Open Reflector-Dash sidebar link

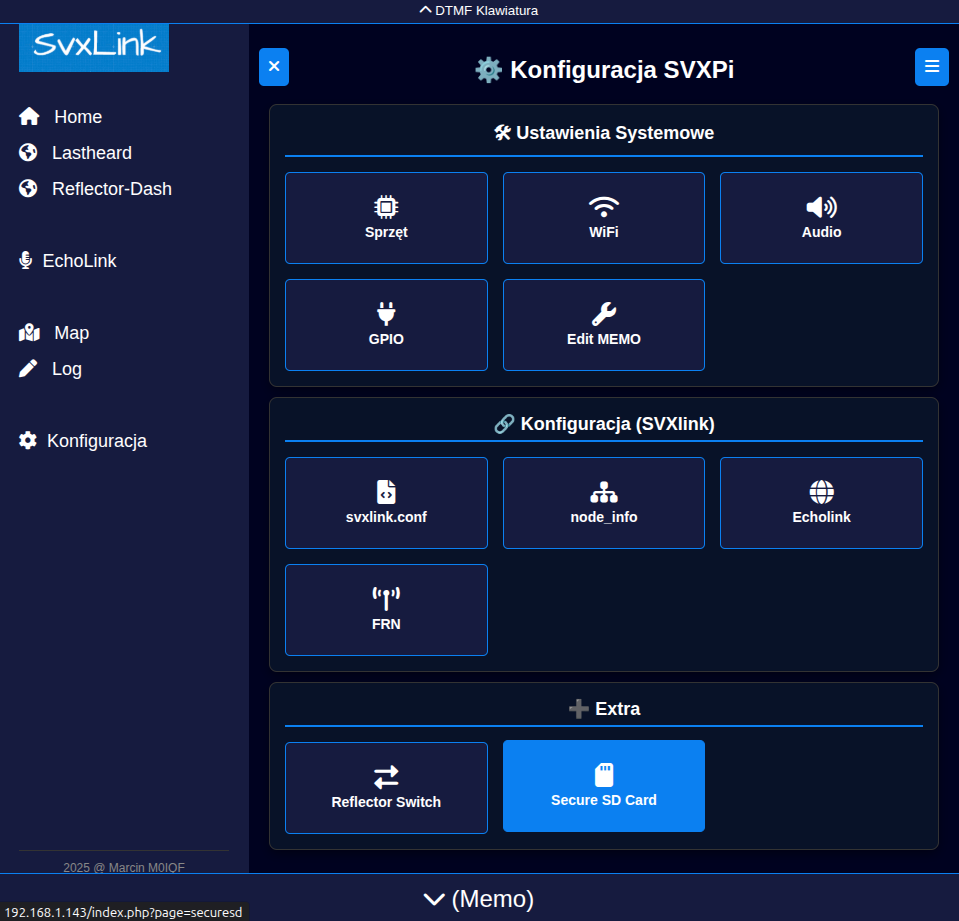click(x=111, y=189)
